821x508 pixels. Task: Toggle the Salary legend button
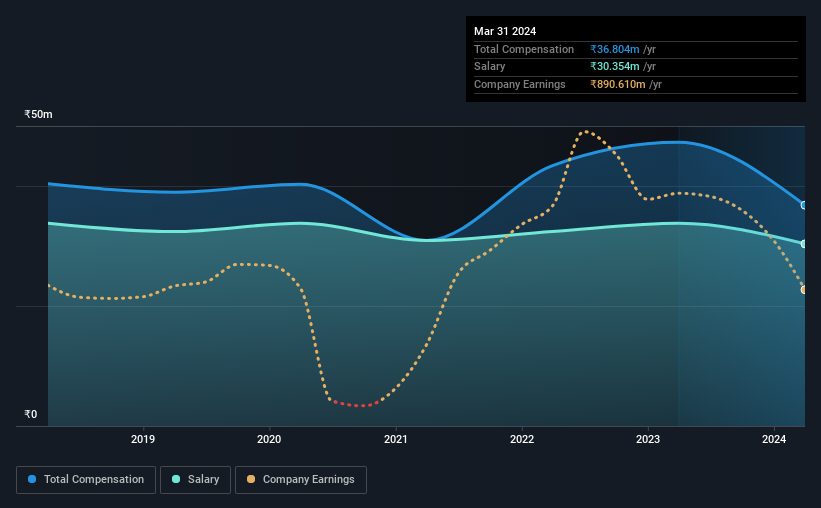click(195, 480)
